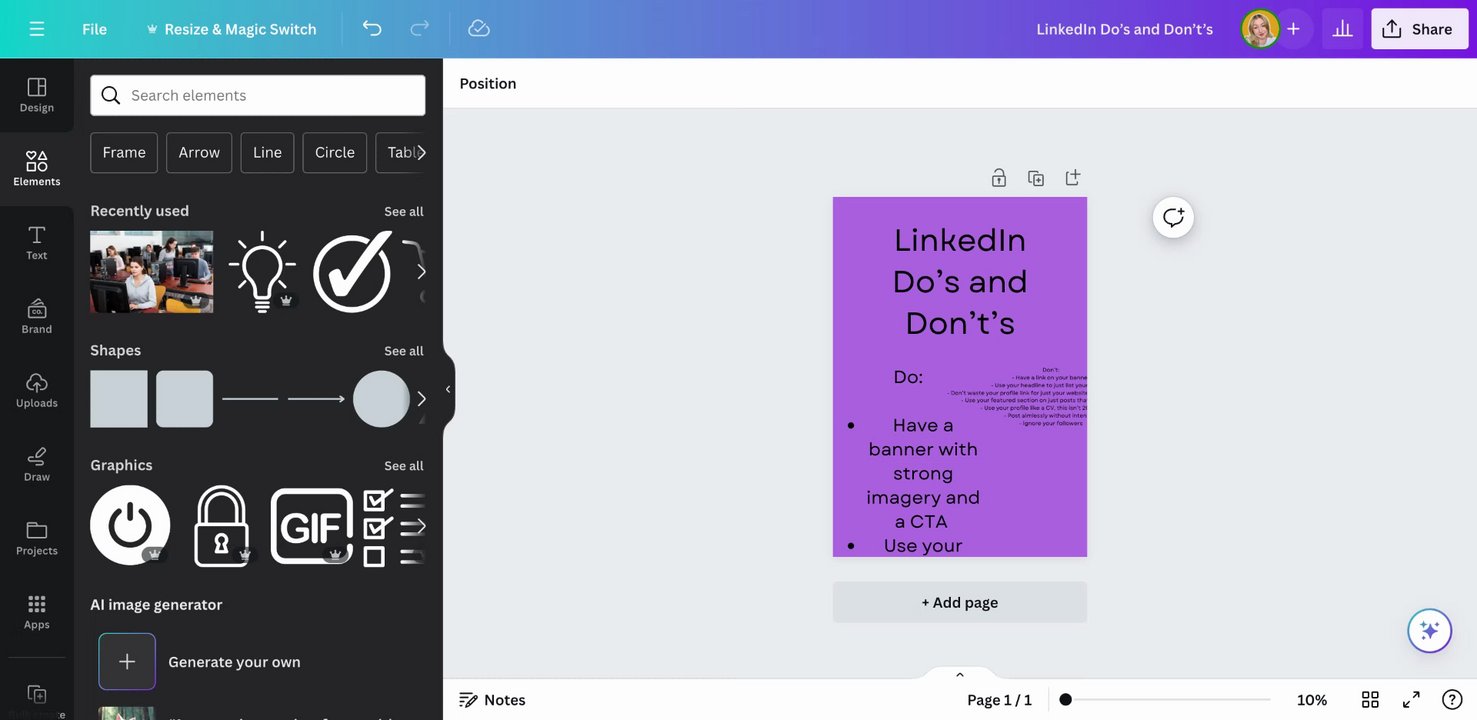The image size is (1477, 720).
Task: Show more category chips via arrow
Action: click(422, 152)
